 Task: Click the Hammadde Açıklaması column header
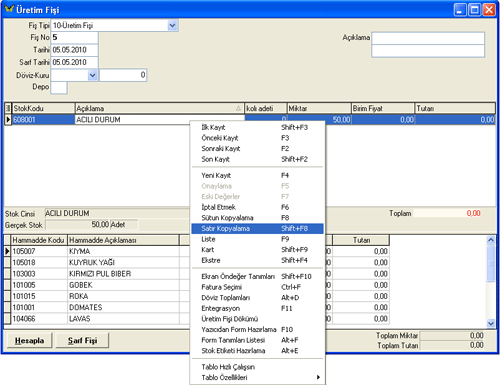coord(123,240)
